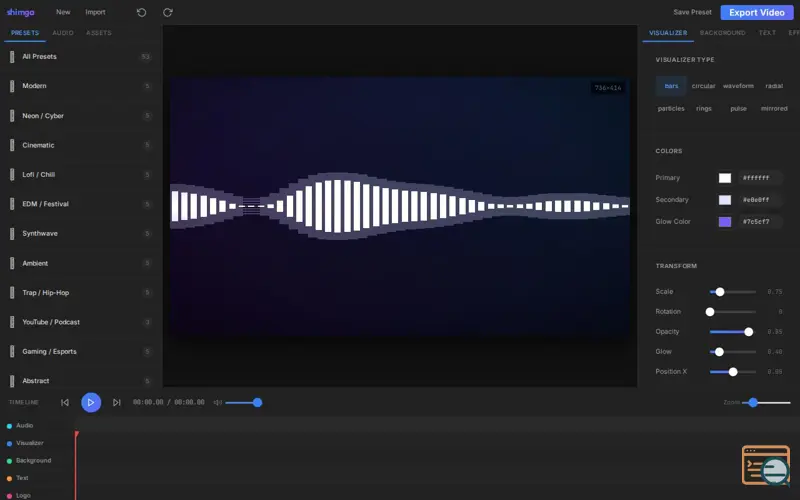Screen dimensions: 800x500
Task: Click the shimgo logo
Action: [20, 12]
